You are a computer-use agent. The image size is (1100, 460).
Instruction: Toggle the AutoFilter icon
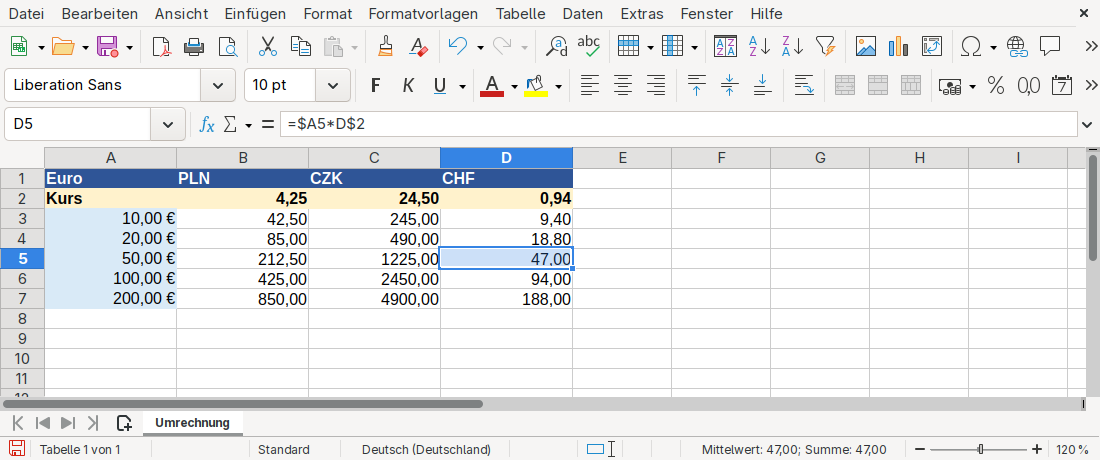tap(826, 47)
